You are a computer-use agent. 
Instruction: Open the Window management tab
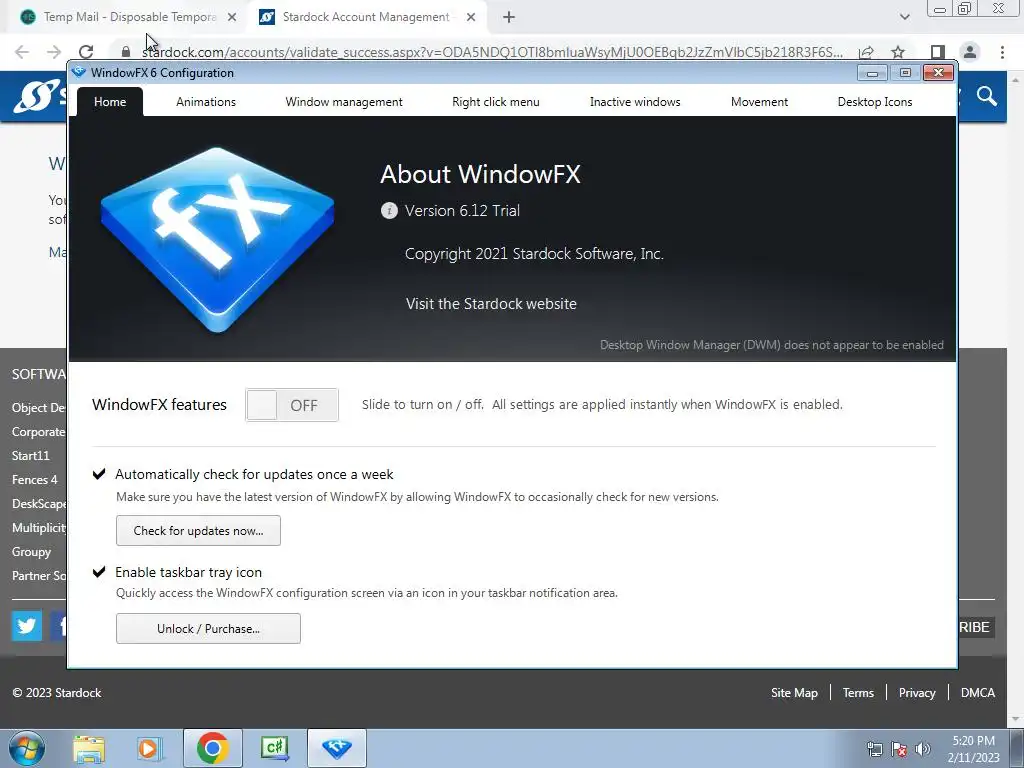(344, 102)
